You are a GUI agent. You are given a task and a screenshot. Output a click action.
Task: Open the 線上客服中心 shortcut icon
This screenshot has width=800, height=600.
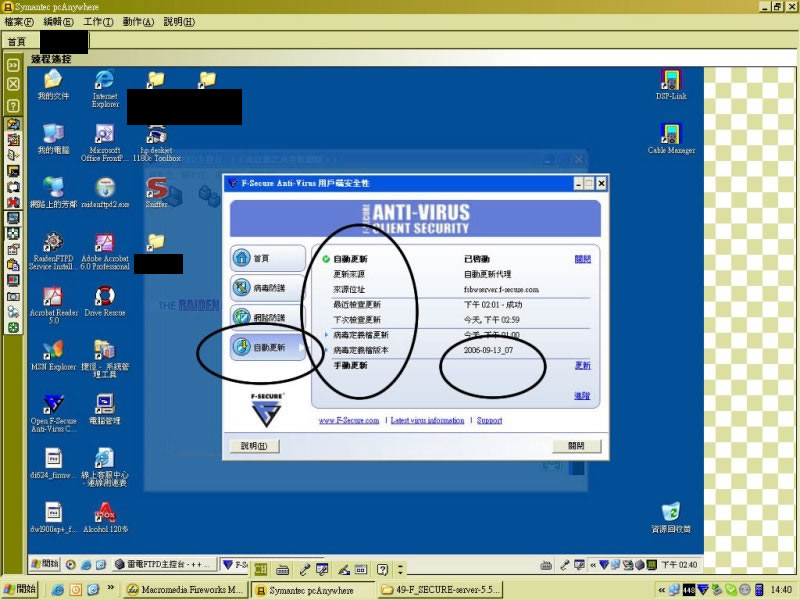click(x=105, y=467)
